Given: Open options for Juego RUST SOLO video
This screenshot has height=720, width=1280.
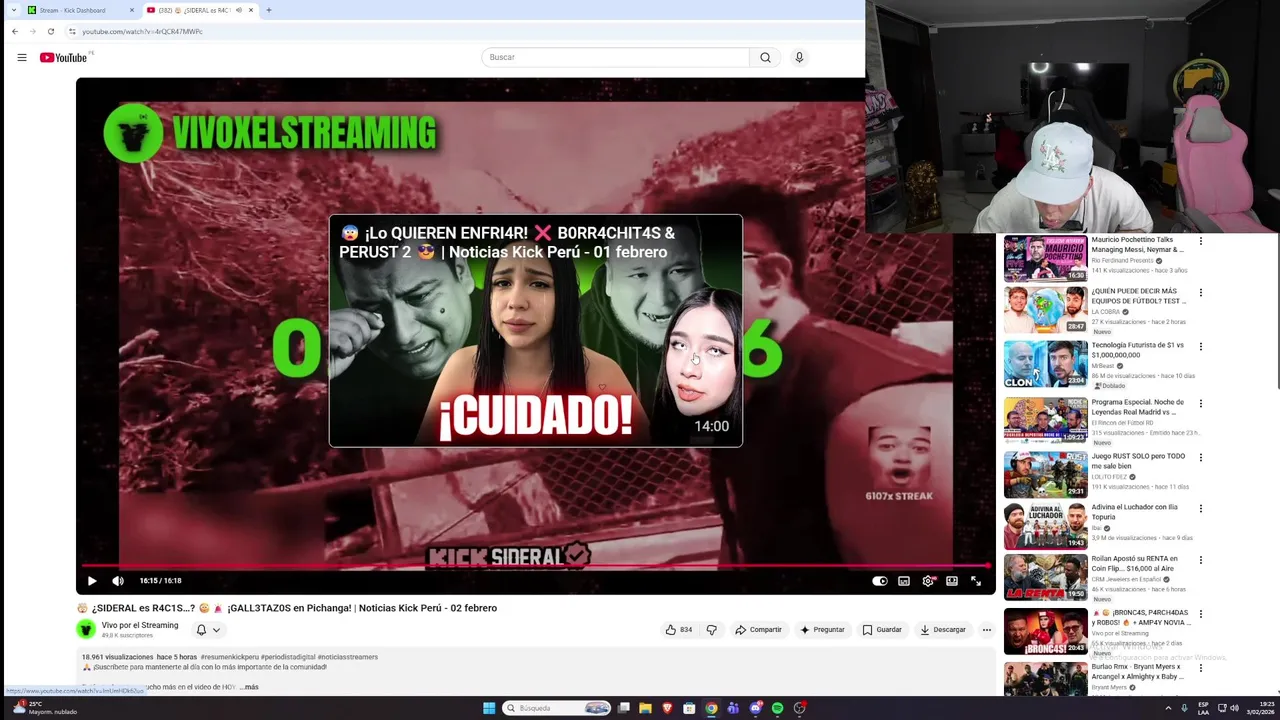Looking at the screenshot, I should tap(1201, 458).
